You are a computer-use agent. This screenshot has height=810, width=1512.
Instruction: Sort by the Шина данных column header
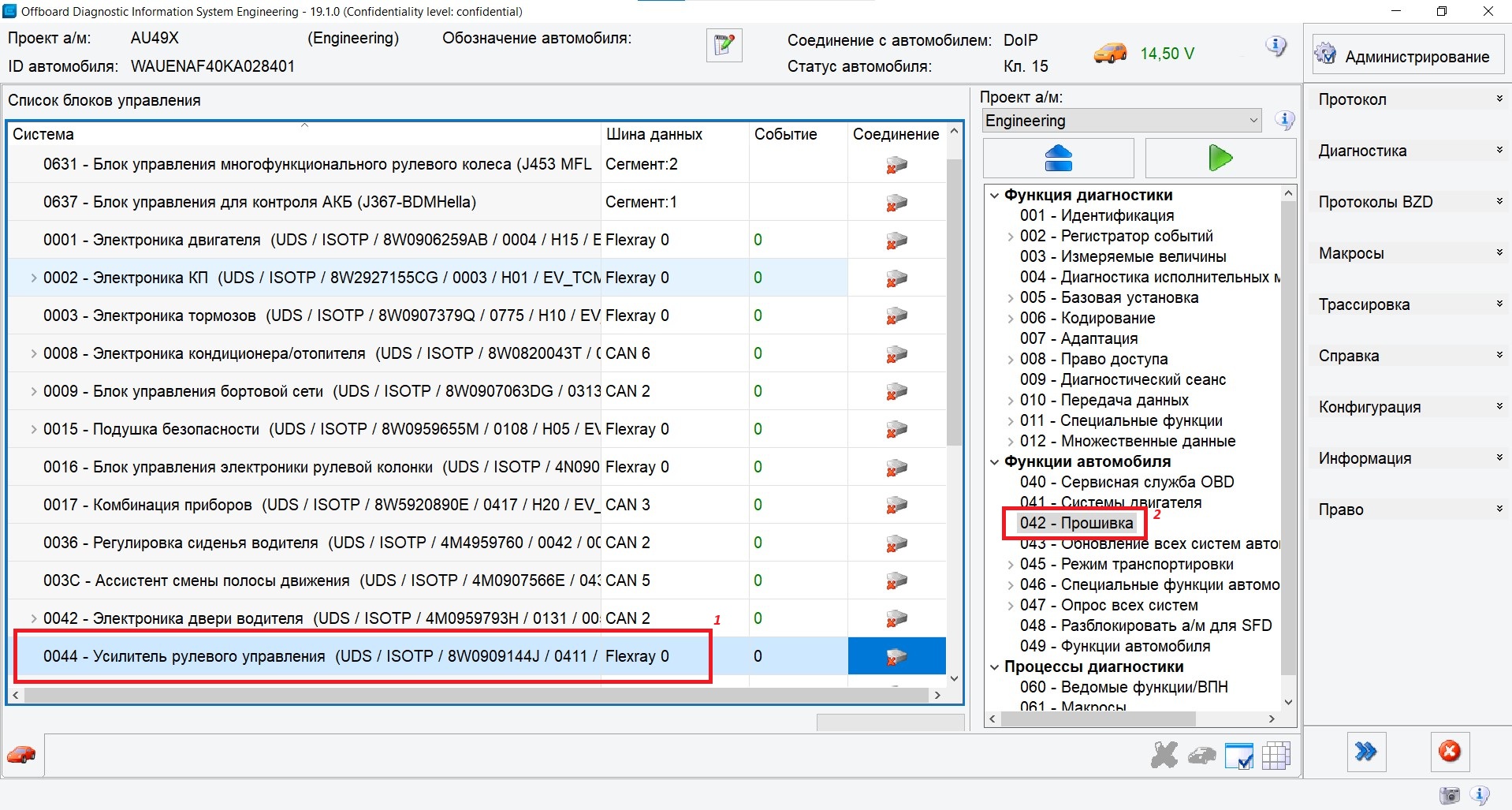point(675,134)
